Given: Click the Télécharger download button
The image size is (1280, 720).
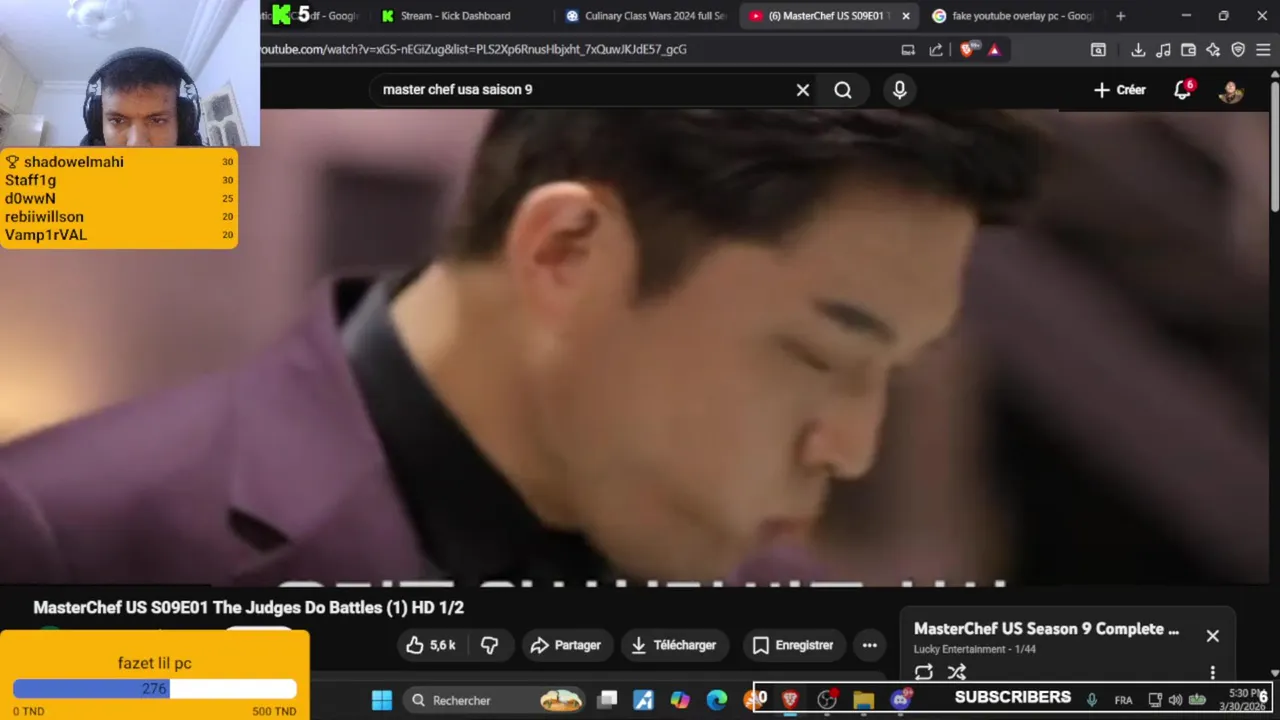Looking at the screenshot, I should pyautogui.click(x=675, y=645).
